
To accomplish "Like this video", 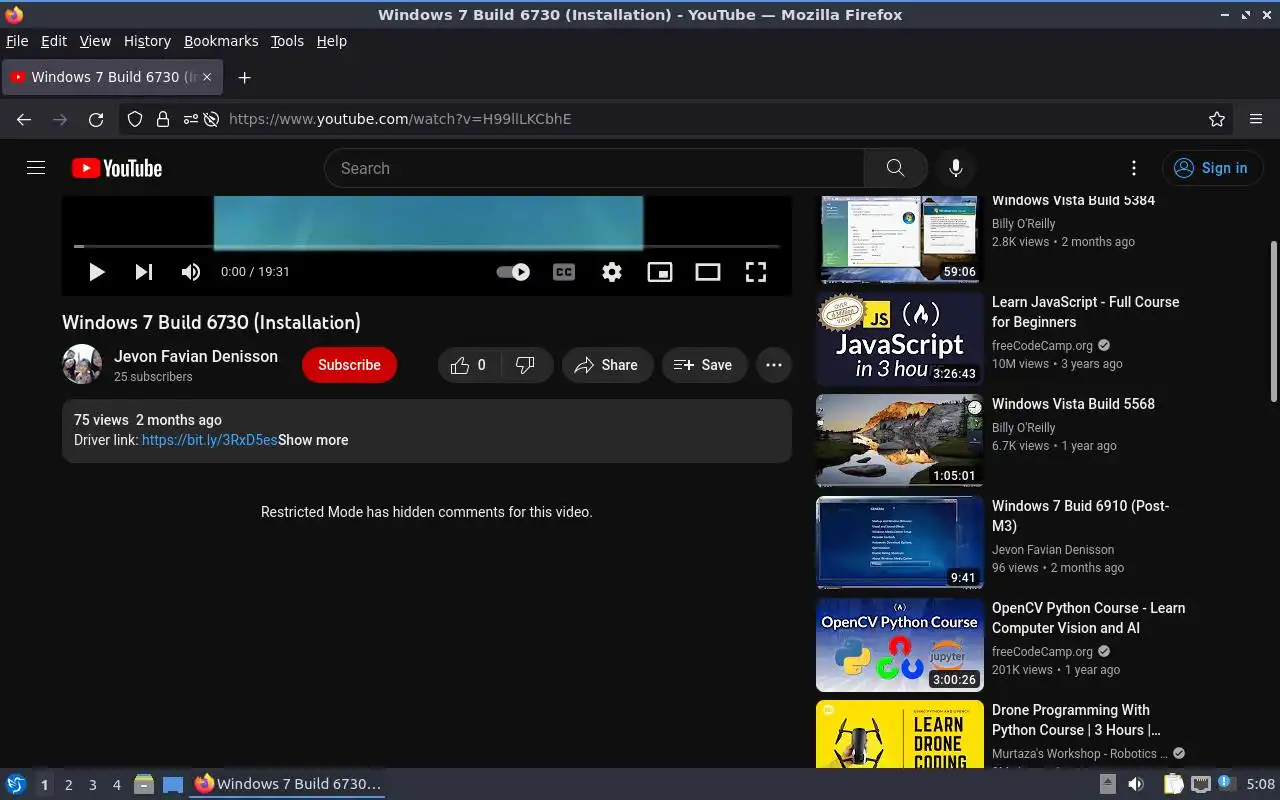I will [469, 365].
